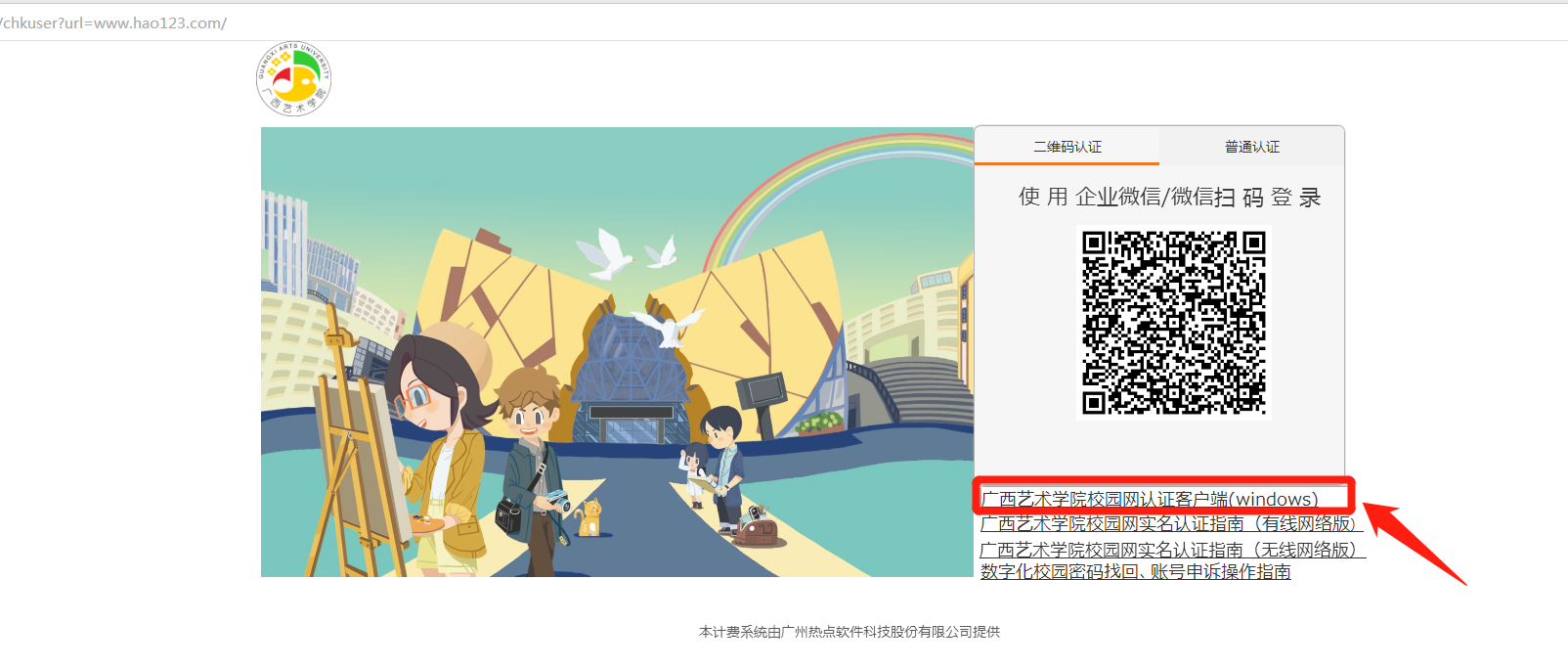
Task: Click the 使用企业微信/微信扫码登录 heading
Action: (x=1169, y=197)
